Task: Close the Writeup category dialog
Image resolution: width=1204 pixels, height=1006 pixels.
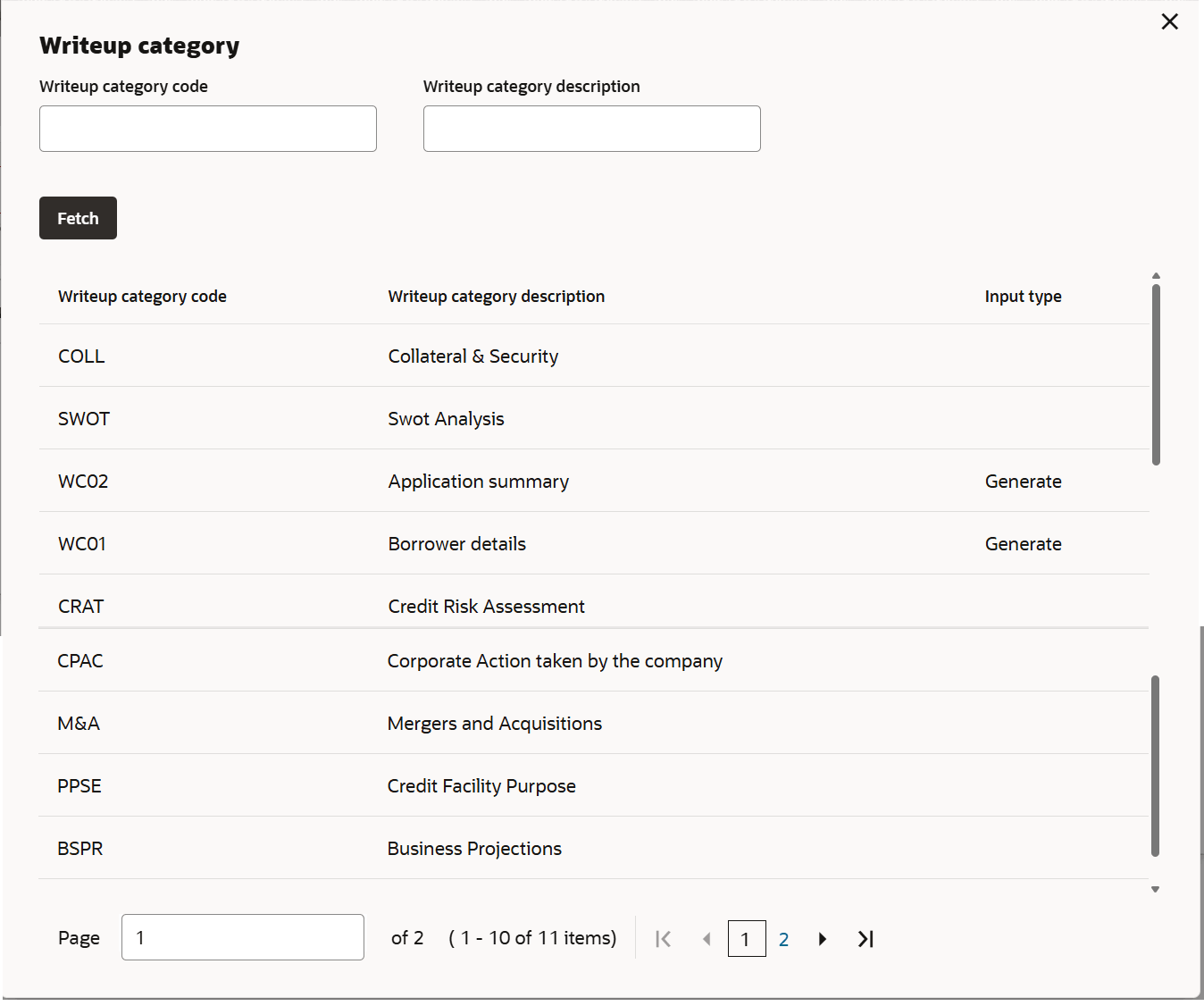Action: tap(1169, 21)
